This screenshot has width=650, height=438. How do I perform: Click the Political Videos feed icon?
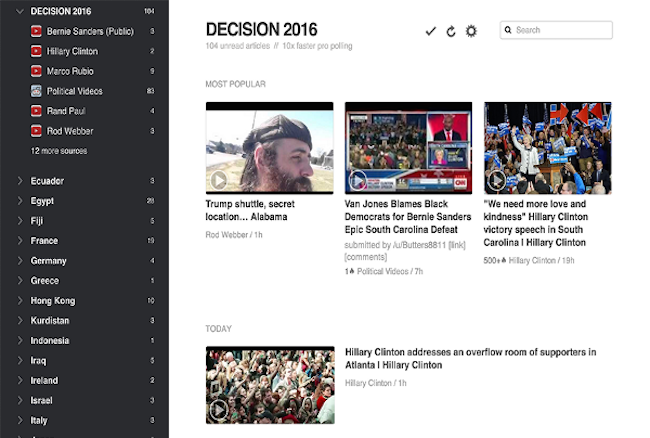point(36,91)
